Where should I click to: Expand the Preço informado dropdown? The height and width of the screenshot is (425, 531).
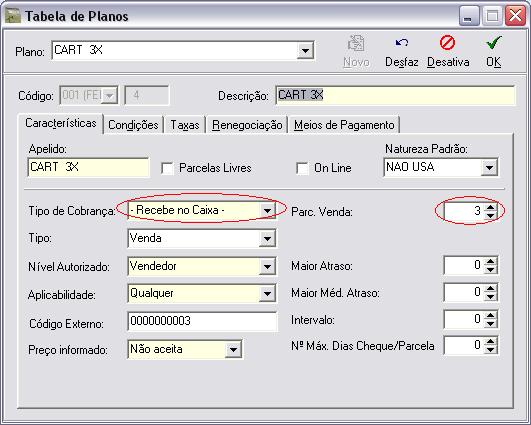click(x=233, y=349)
